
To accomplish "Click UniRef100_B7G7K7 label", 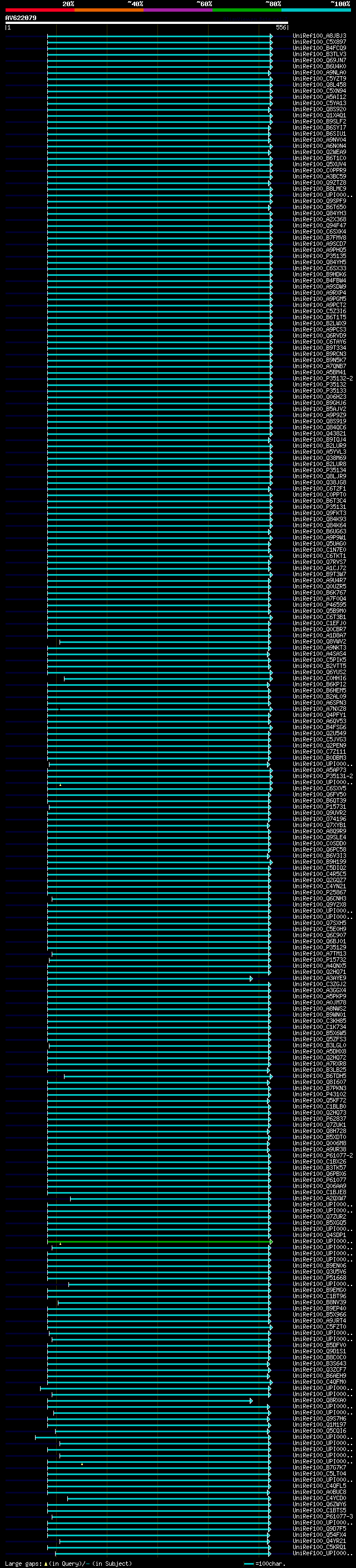I will coord(319,1467).
